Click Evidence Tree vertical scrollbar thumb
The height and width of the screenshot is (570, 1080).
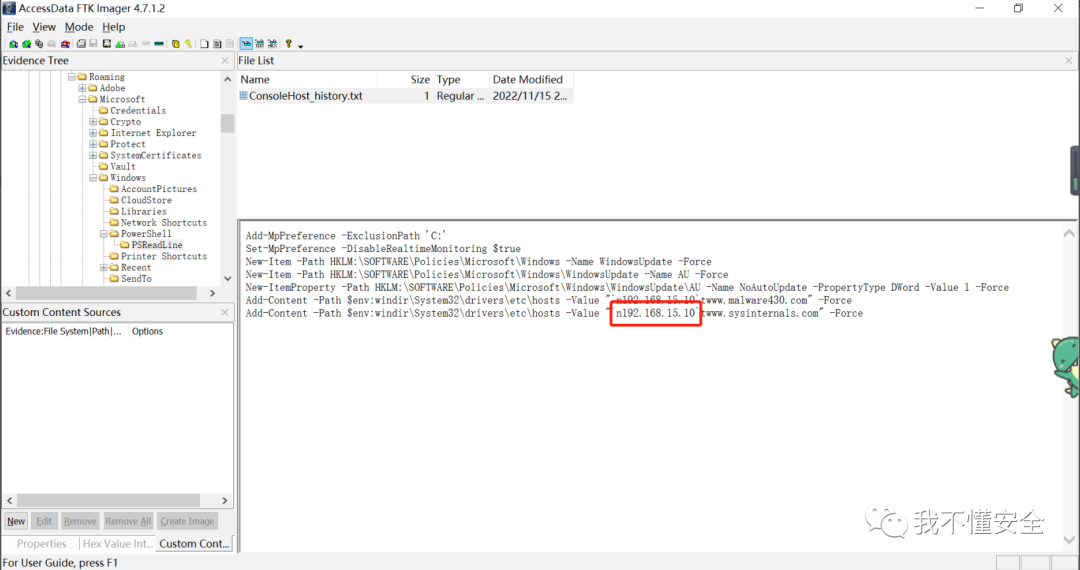click(227, 123)
